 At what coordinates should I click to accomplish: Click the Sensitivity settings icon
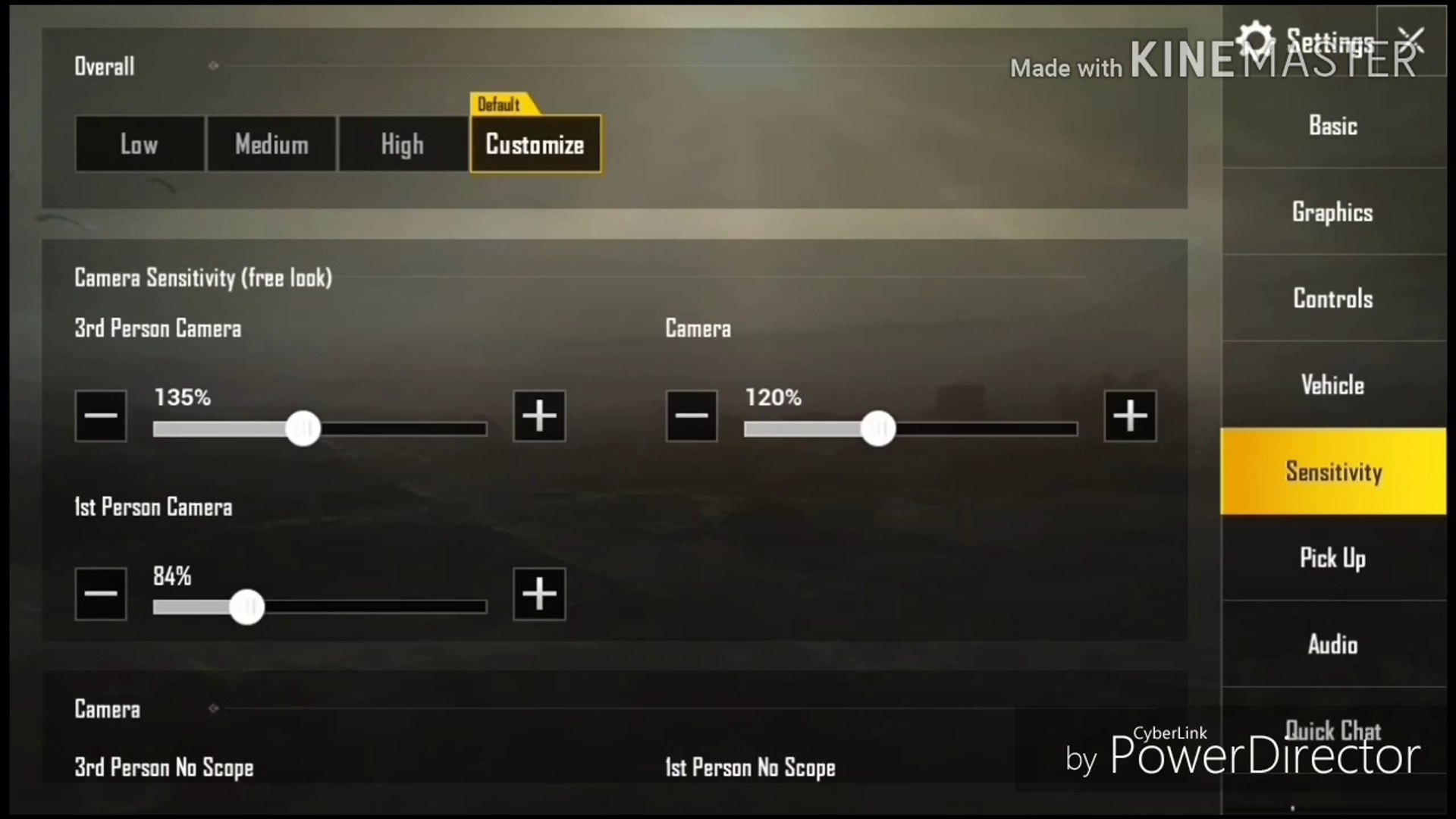1334,471
